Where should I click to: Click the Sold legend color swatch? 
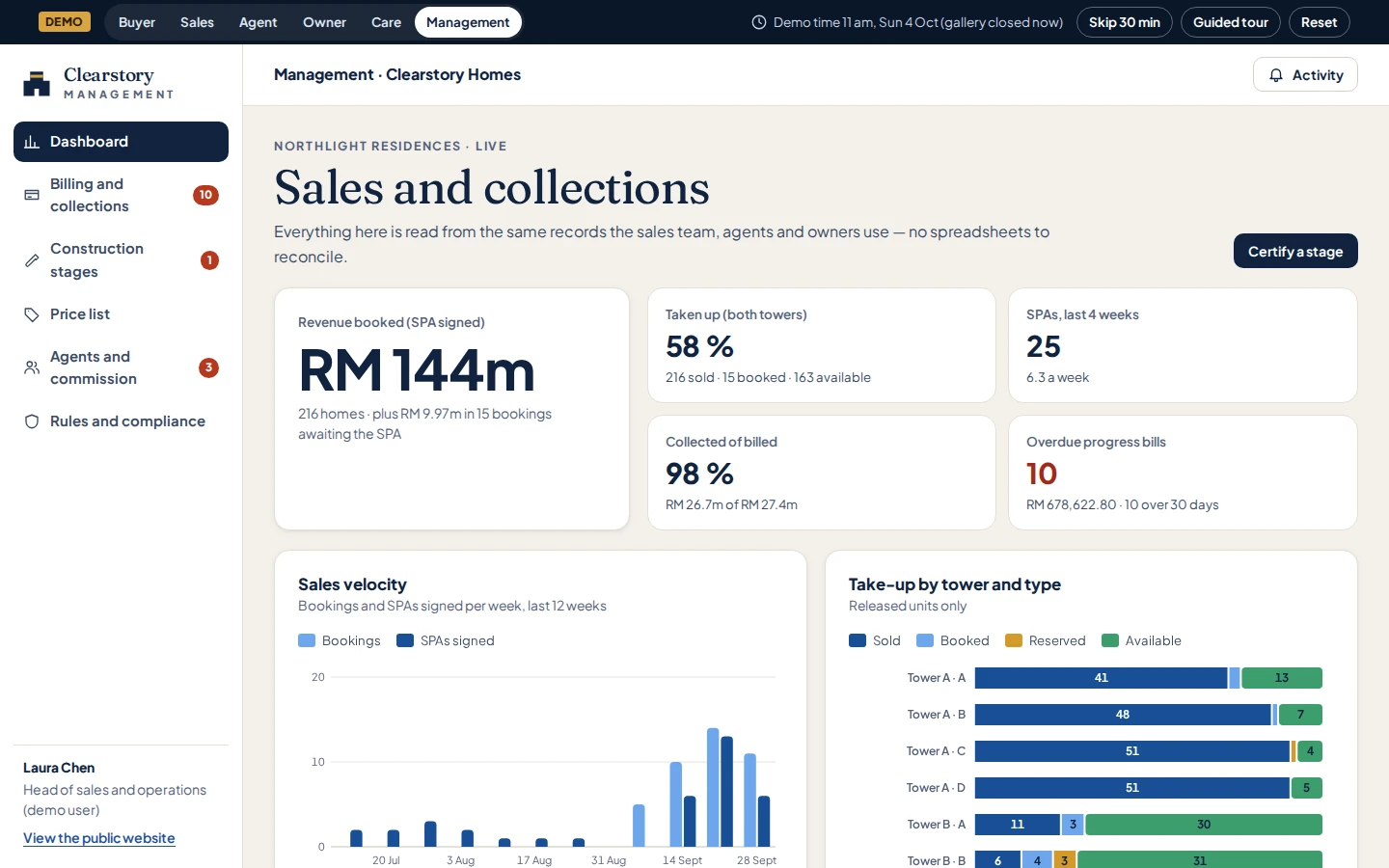pos(858,640)
